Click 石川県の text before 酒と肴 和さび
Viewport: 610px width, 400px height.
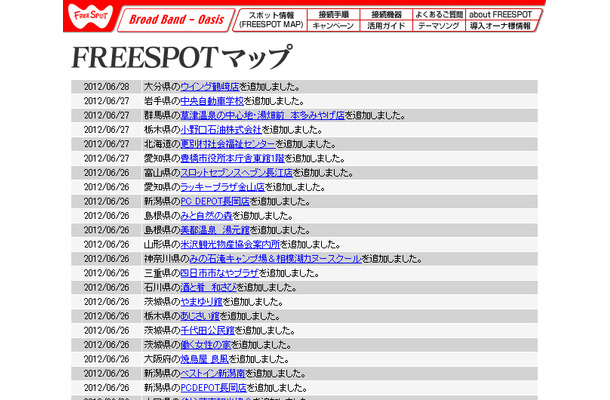(162, 288)
